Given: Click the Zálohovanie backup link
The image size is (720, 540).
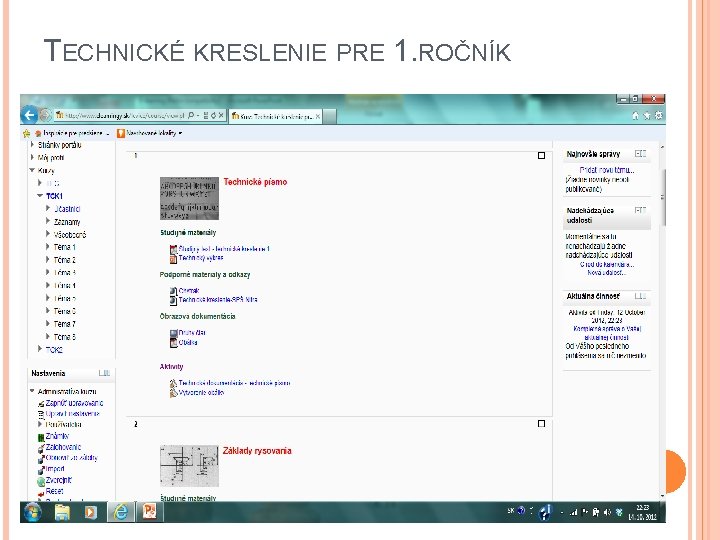Looking at the screenshot, I should (x=63, y=447).
